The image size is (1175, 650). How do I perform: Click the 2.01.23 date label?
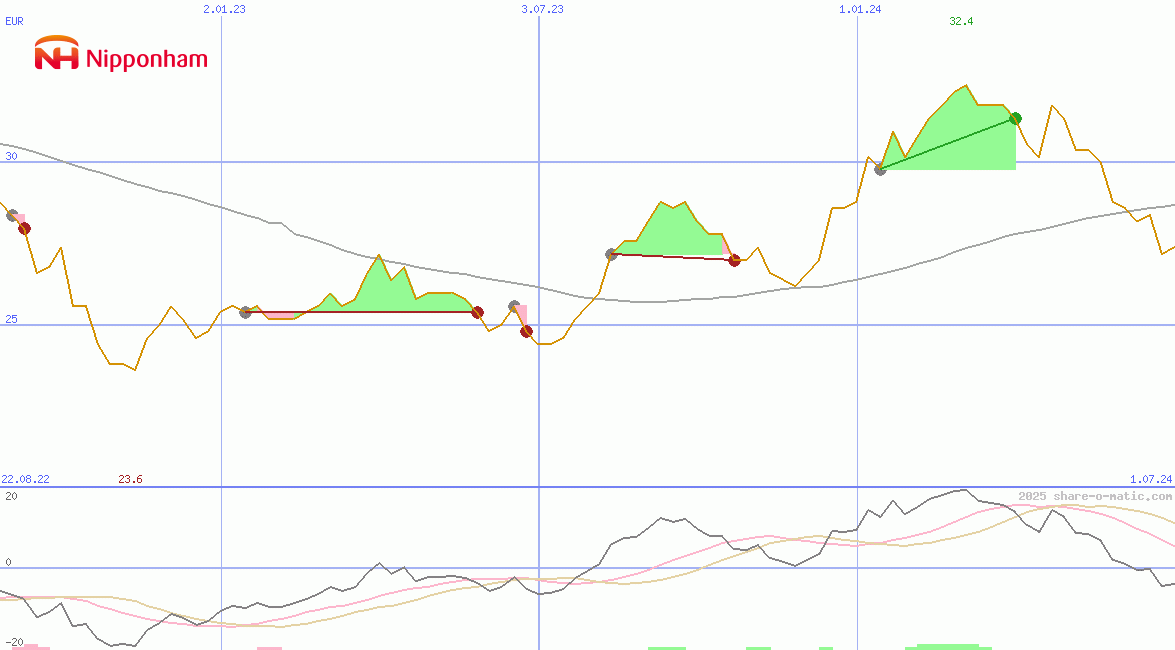224,9
